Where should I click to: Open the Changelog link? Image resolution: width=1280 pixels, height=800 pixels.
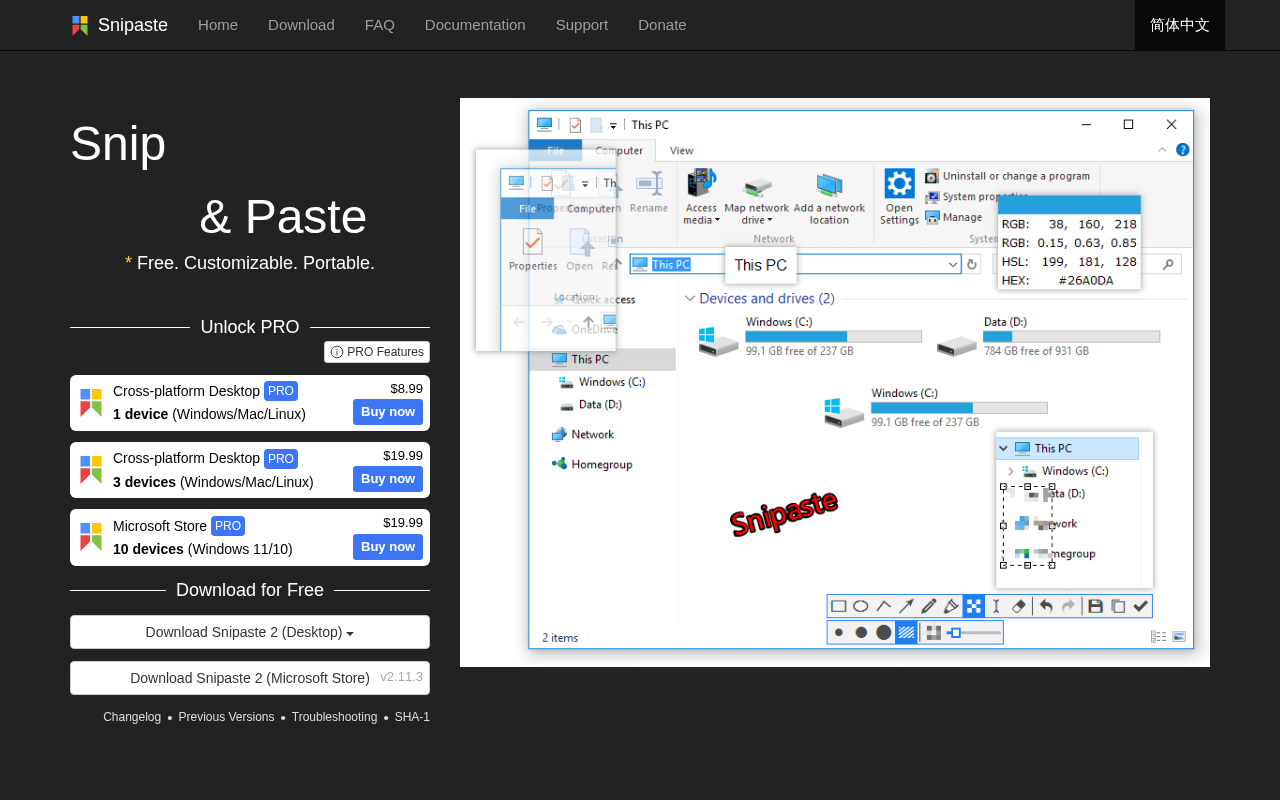(x=132, y=717)
